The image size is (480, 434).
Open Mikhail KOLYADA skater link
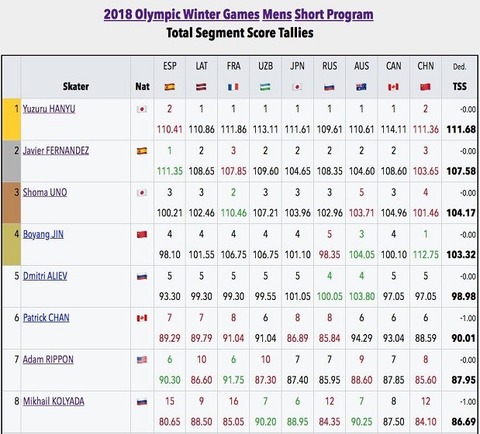(x=54, y=401)
